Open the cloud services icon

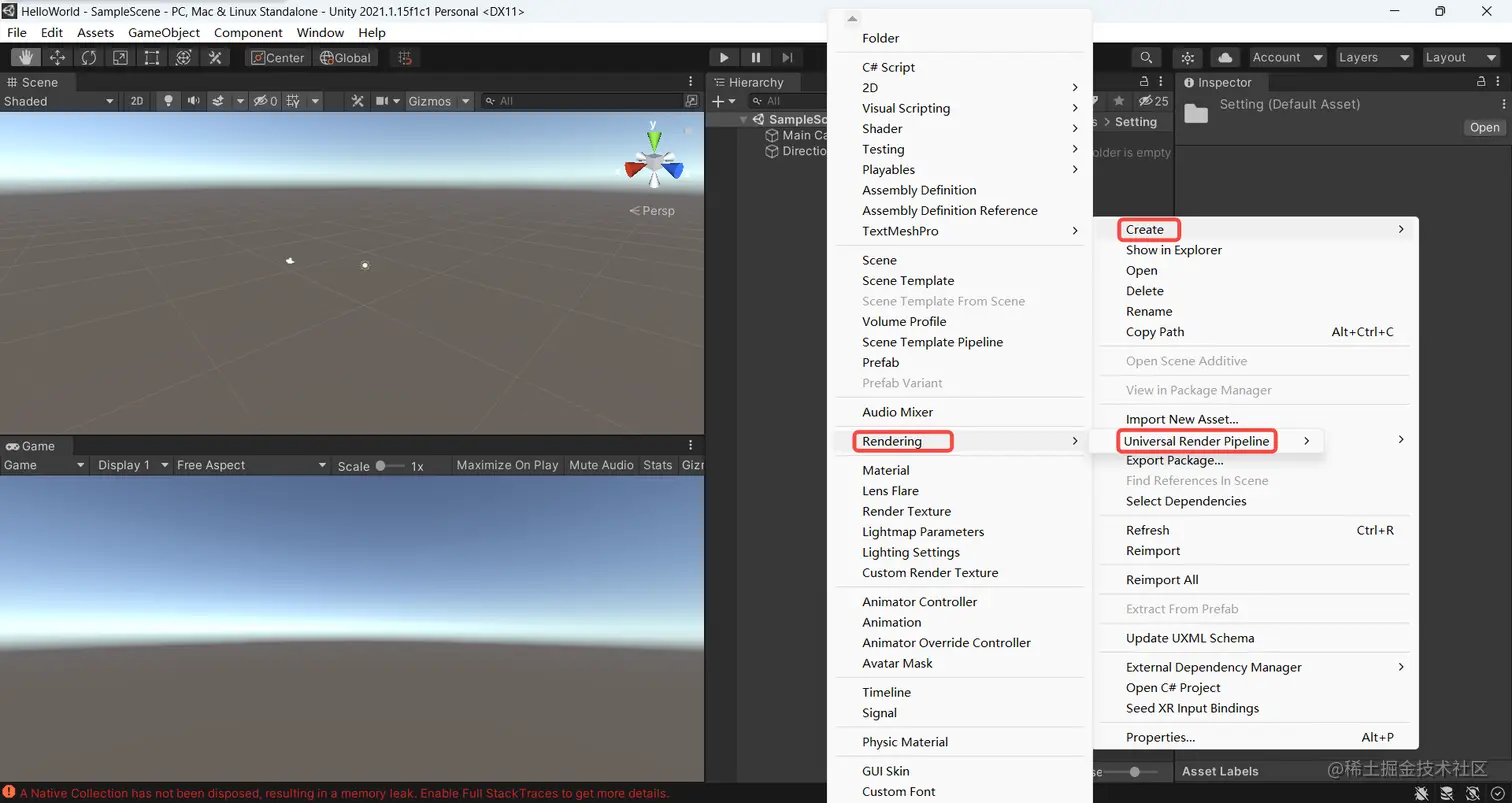(1225, 57)
